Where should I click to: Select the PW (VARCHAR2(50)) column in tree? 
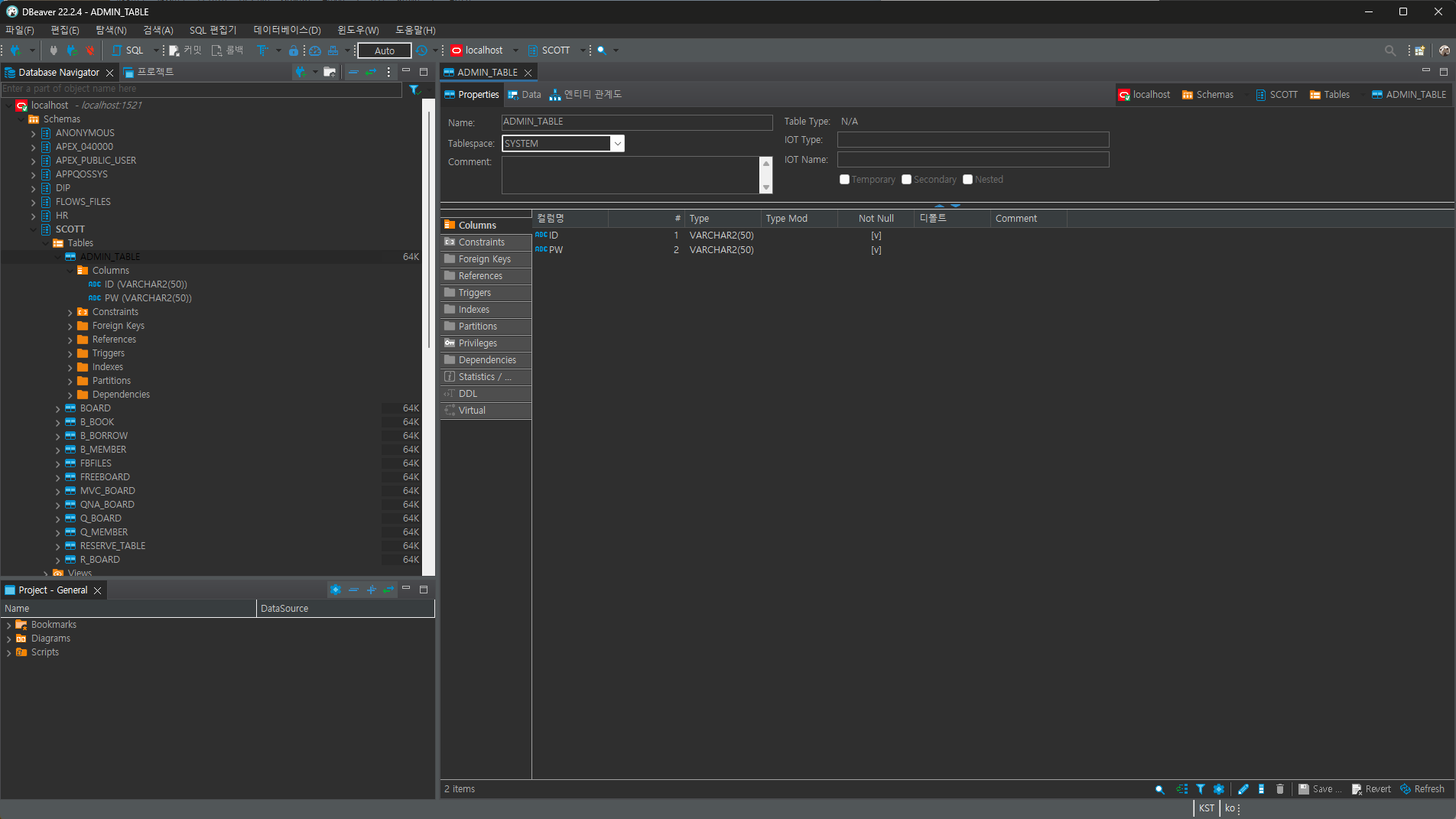click(x=148, y=298)
